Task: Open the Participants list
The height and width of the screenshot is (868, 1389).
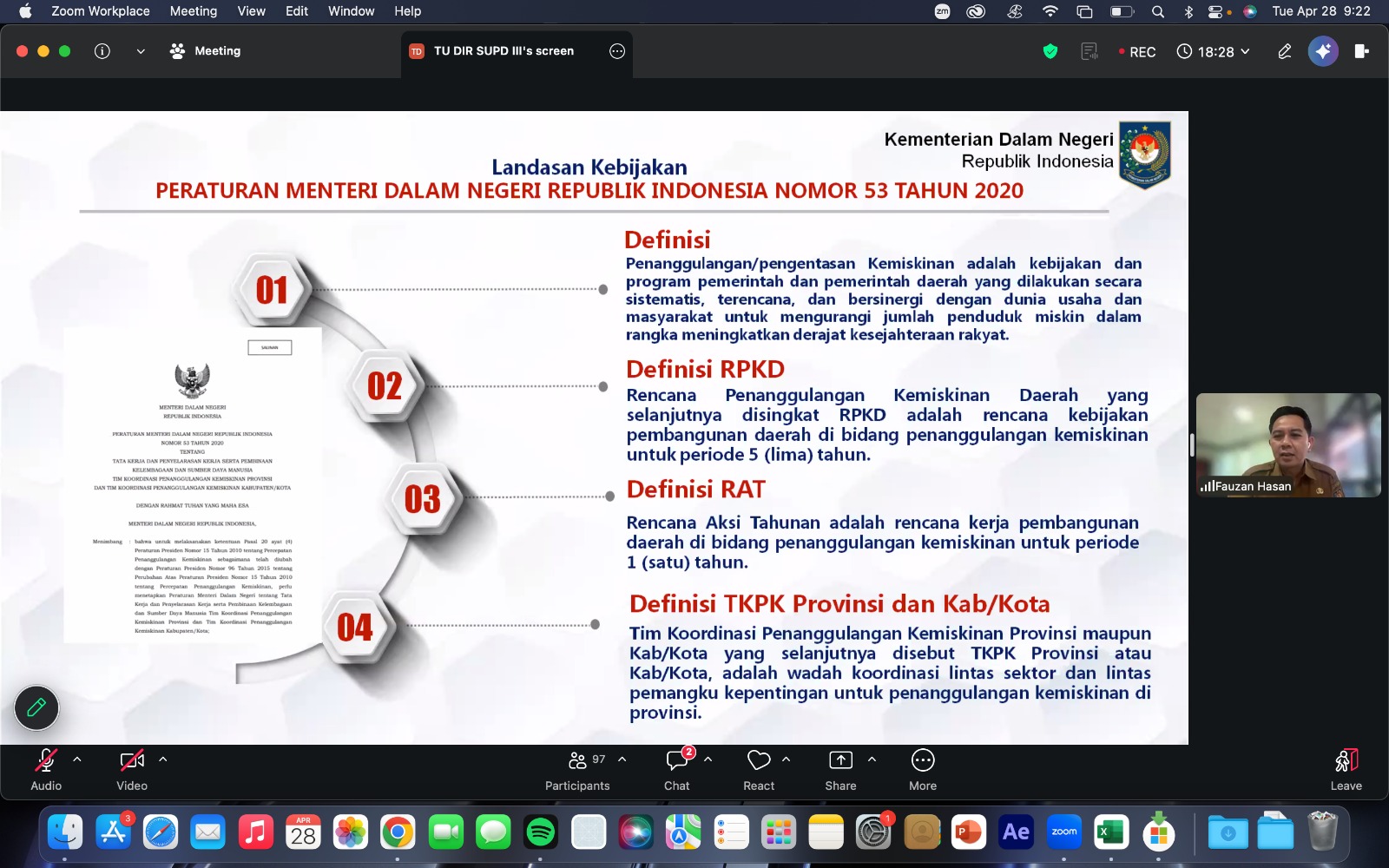Action: tap(577, 769)
